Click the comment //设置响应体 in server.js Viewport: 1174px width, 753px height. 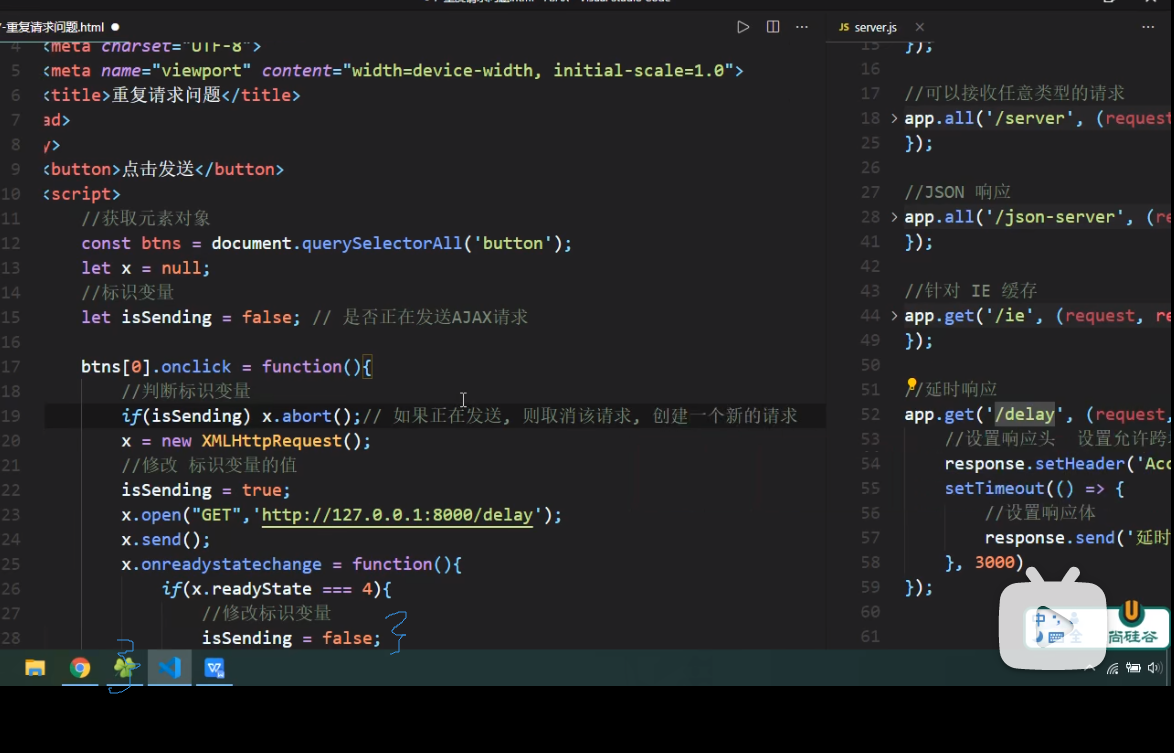1040,513
